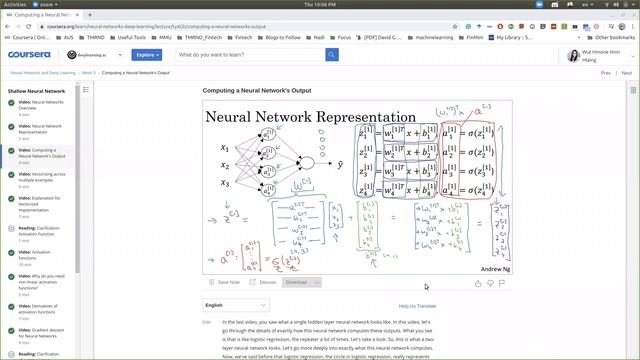Click the Neural Network Representation video slide
The height and width of the screenshot is (360, 640).
point(357,187)
